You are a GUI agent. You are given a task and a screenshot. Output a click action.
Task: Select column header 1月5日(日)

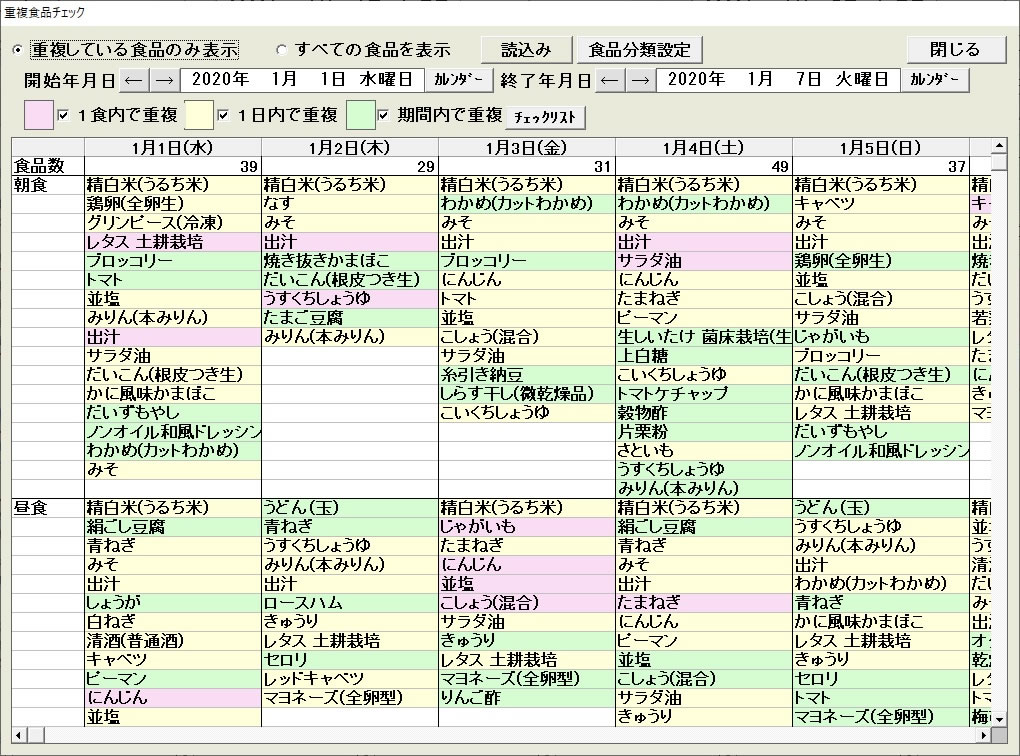881,148
